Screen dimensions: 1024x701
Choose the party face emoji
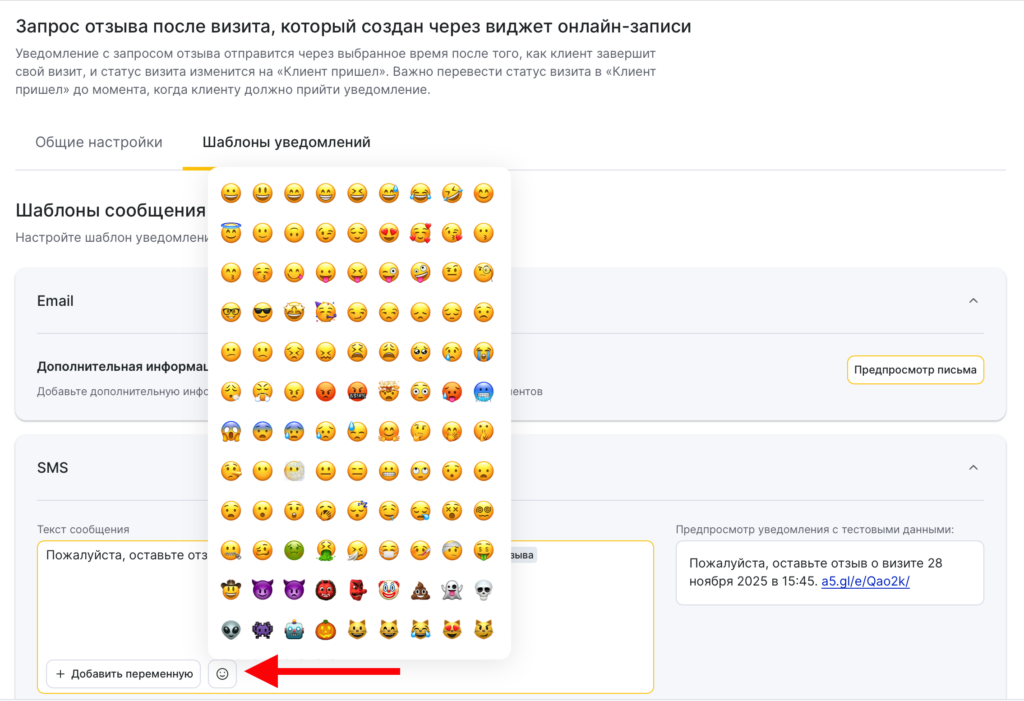pyautogui.click(x=325, y=312)
